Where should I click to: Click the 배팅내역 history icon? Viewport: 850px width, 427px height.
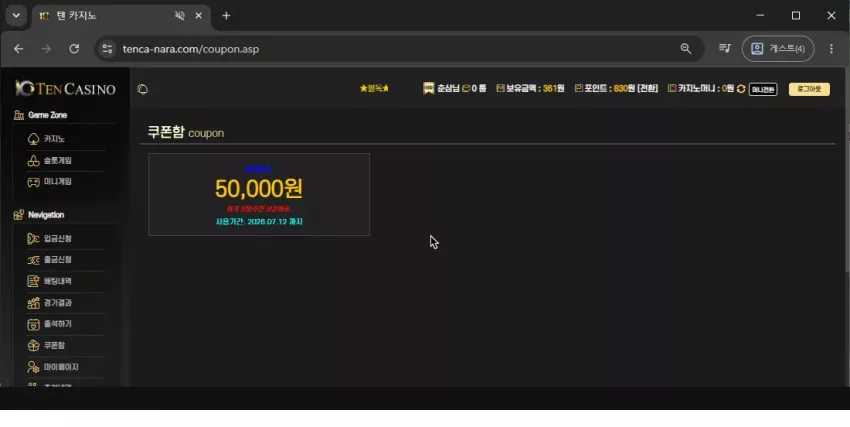[33, 281]
